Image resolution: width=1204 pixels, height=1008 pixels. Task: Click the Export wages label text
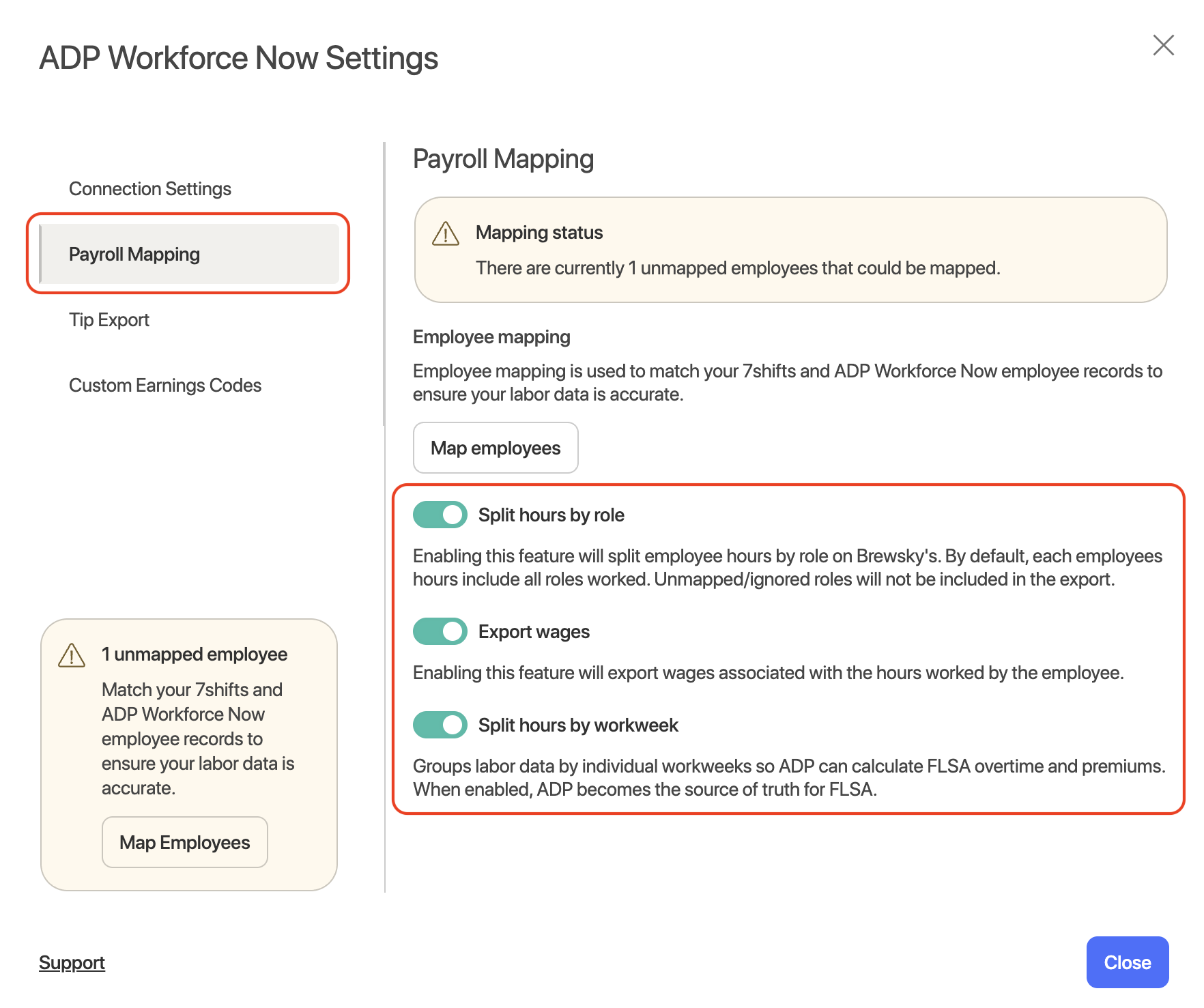[534, 632]
